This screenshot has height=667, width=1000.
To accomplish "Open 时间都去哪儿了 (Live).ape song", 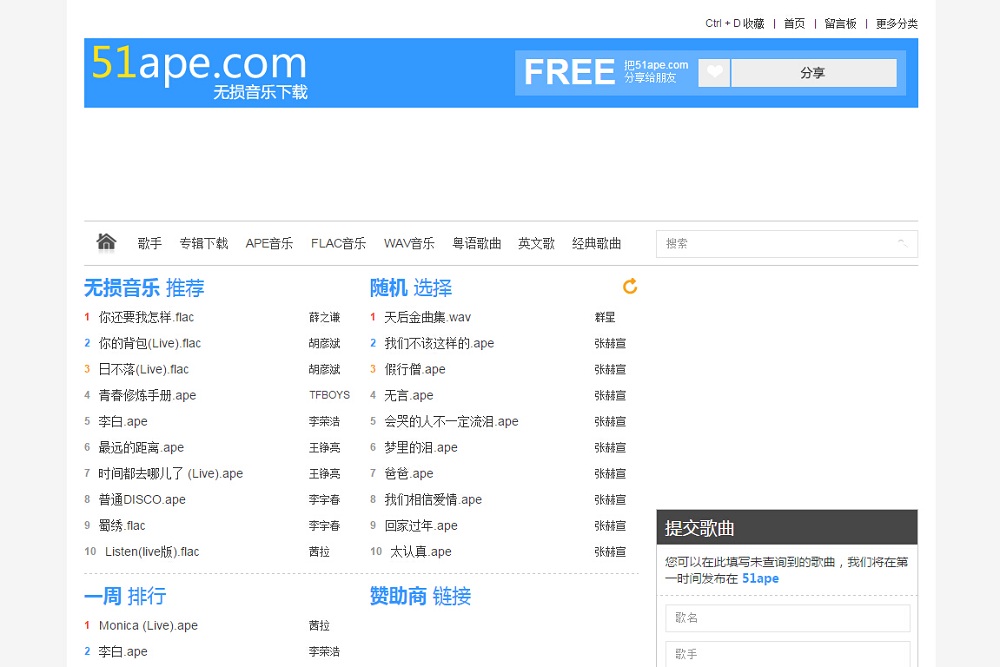I will pyautogui.click(x=171, y=474).
